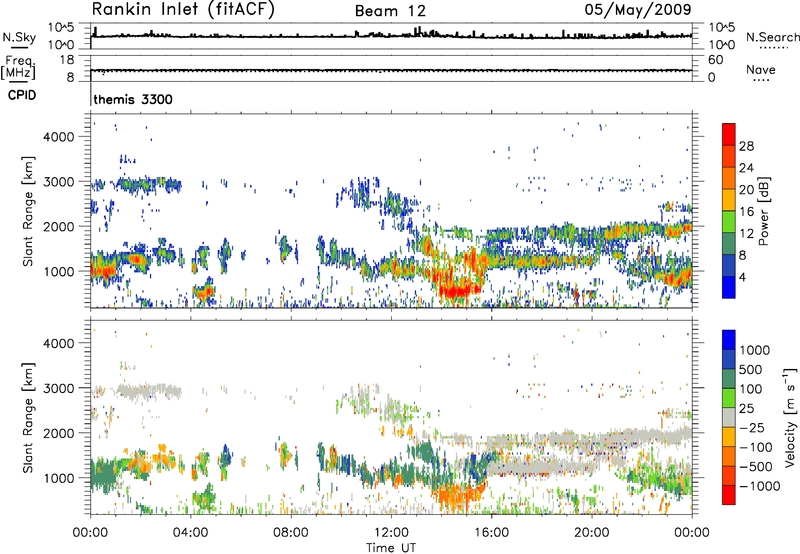Click the 'CPID' row label
The height and width of the screenshot is (554, 800).
(22, 95)
